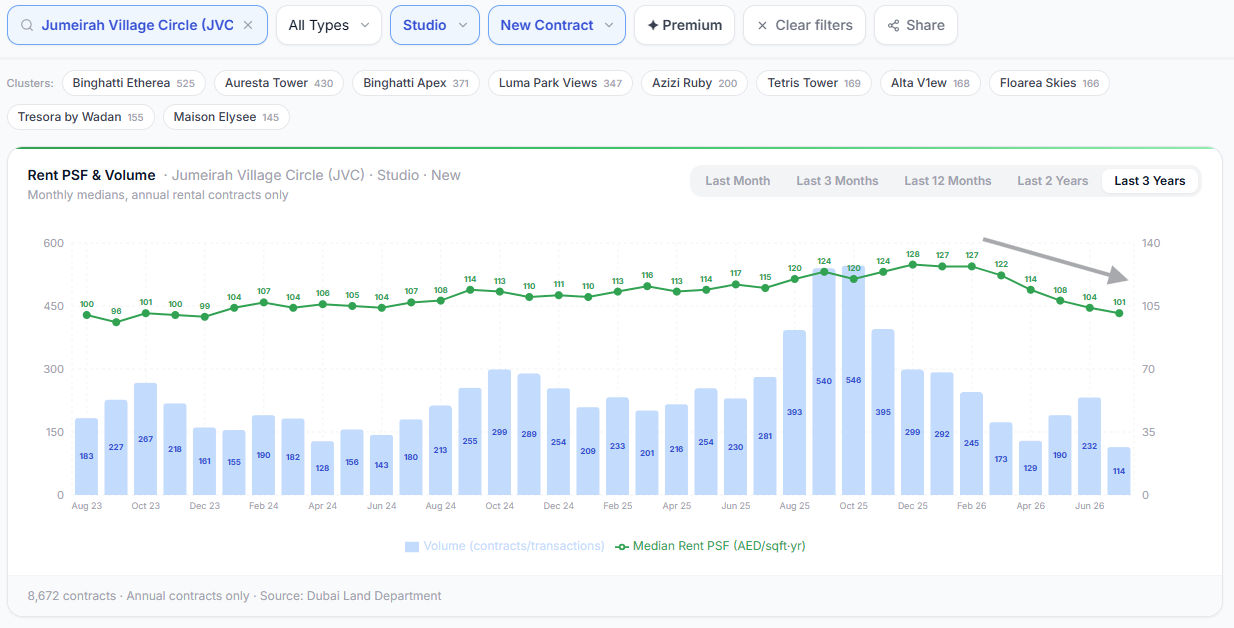Click the search magnifier icon
Image resolution: width=1234 pixels, height=628 pixels.
pos(27,25)
